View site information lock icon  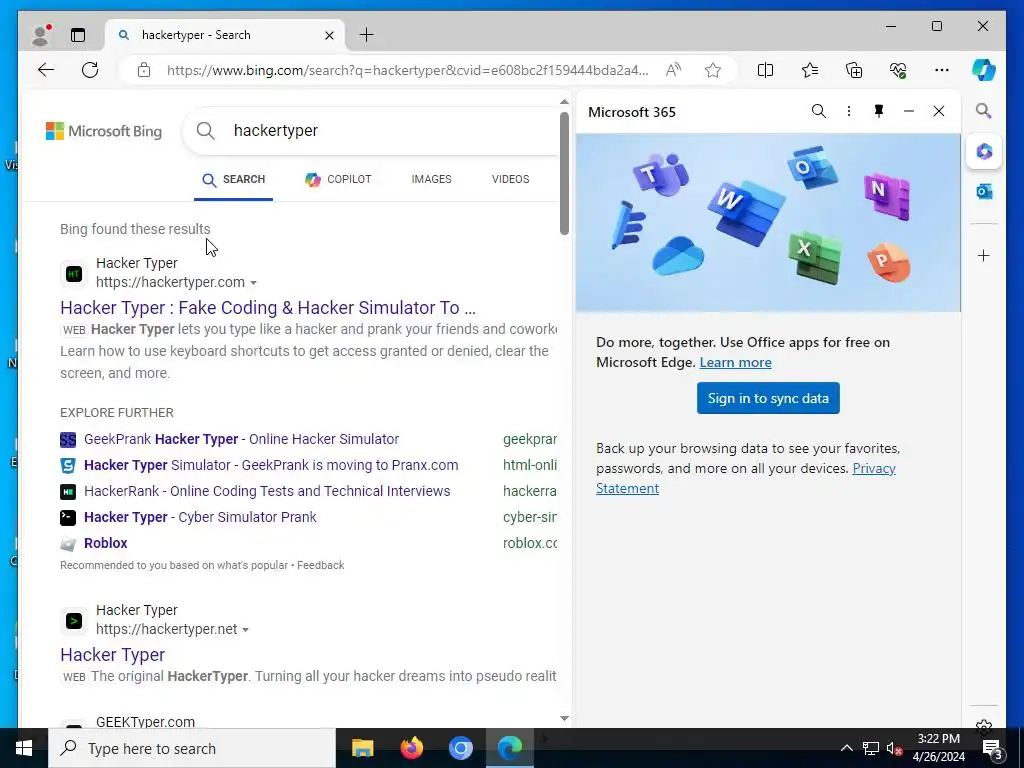[144, 70]
